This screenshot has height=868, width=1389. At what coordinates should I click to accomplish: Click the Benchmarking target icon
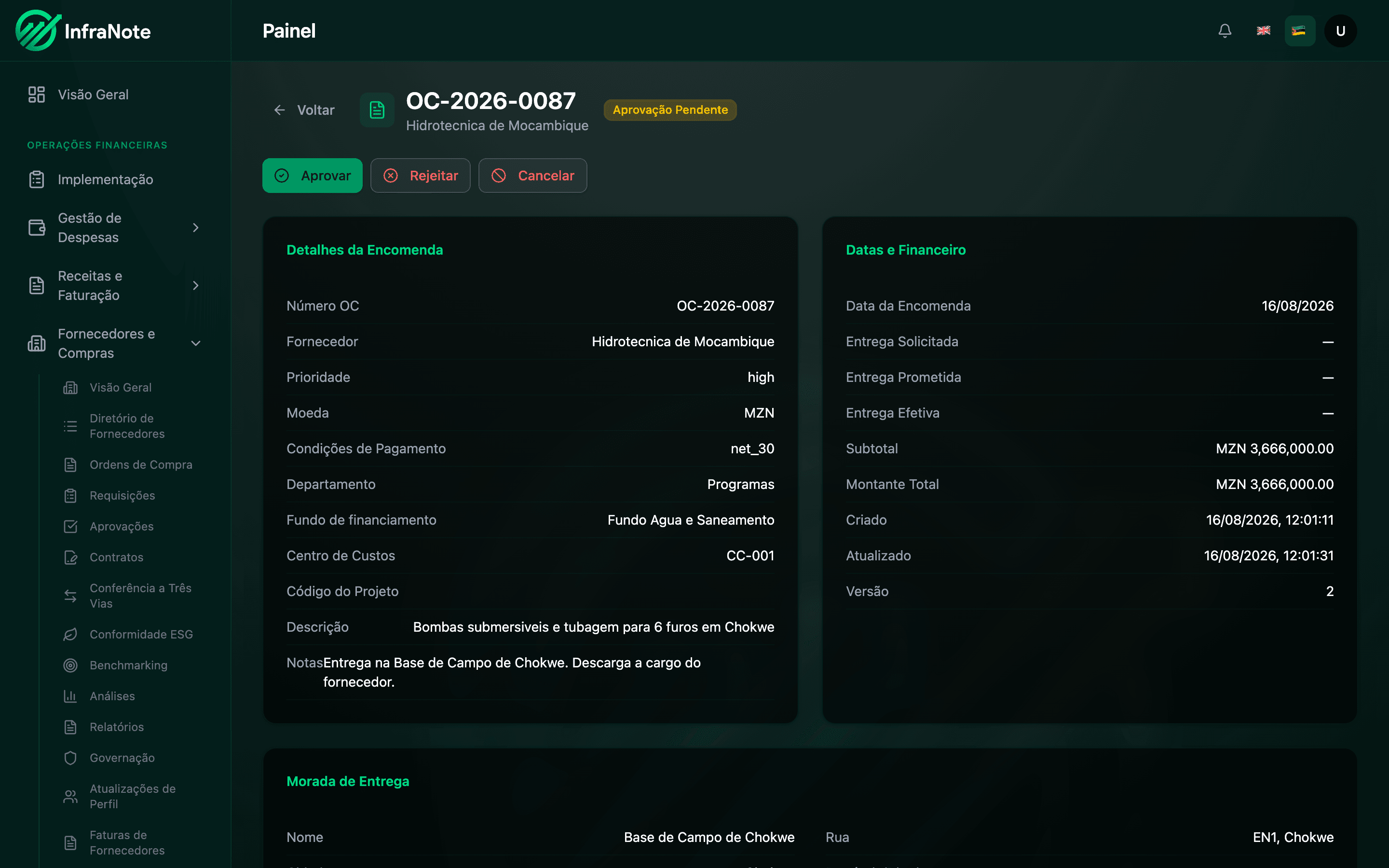point(70,665)
